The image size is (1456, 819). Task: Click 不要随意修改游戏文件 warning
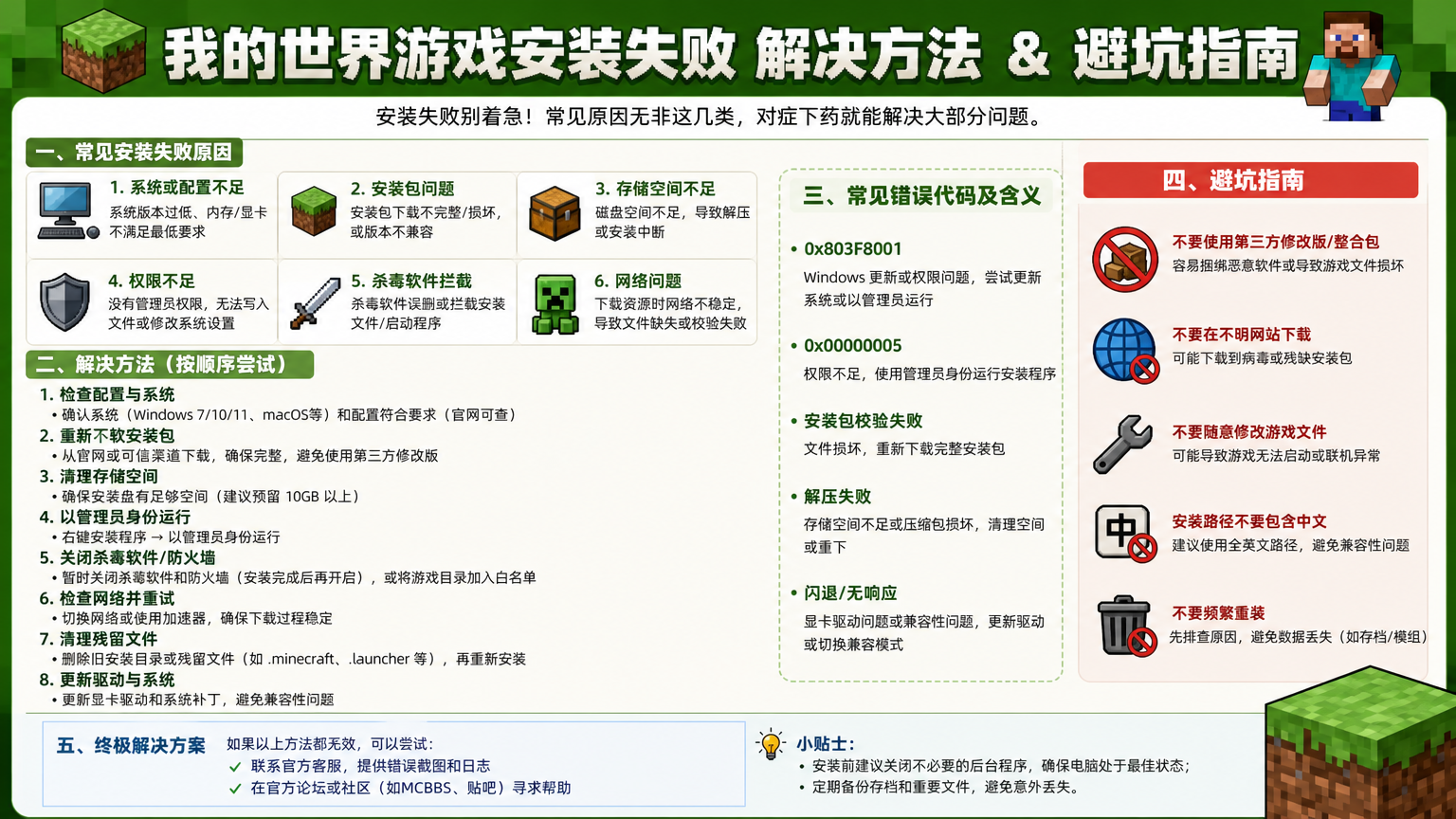click(x=1249, y=431)
